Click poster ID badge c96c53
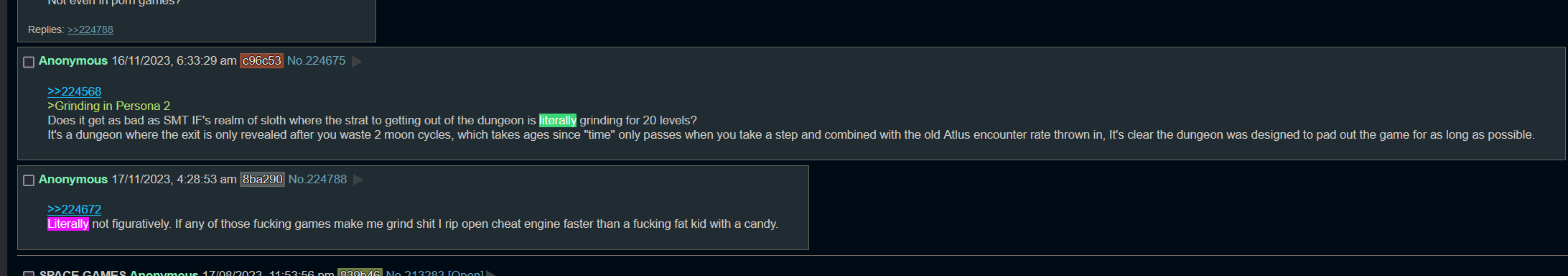 tap(261, 61)
